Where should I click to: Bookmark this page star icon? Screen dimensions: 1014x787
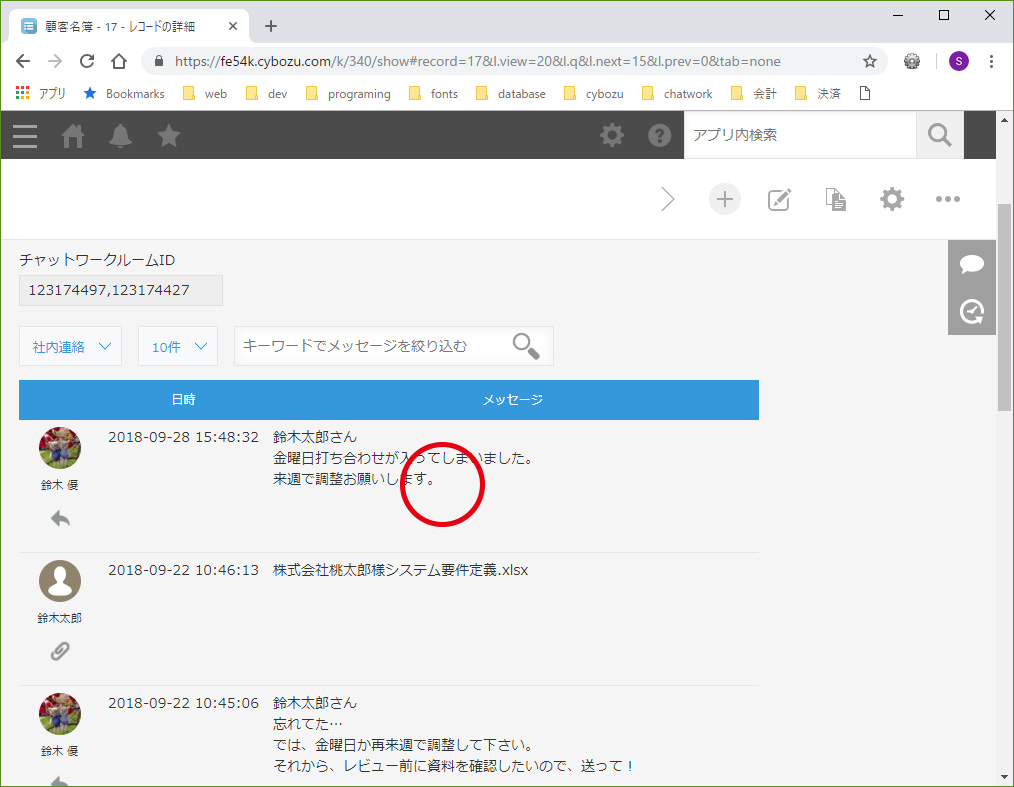(x=870, y=61)
